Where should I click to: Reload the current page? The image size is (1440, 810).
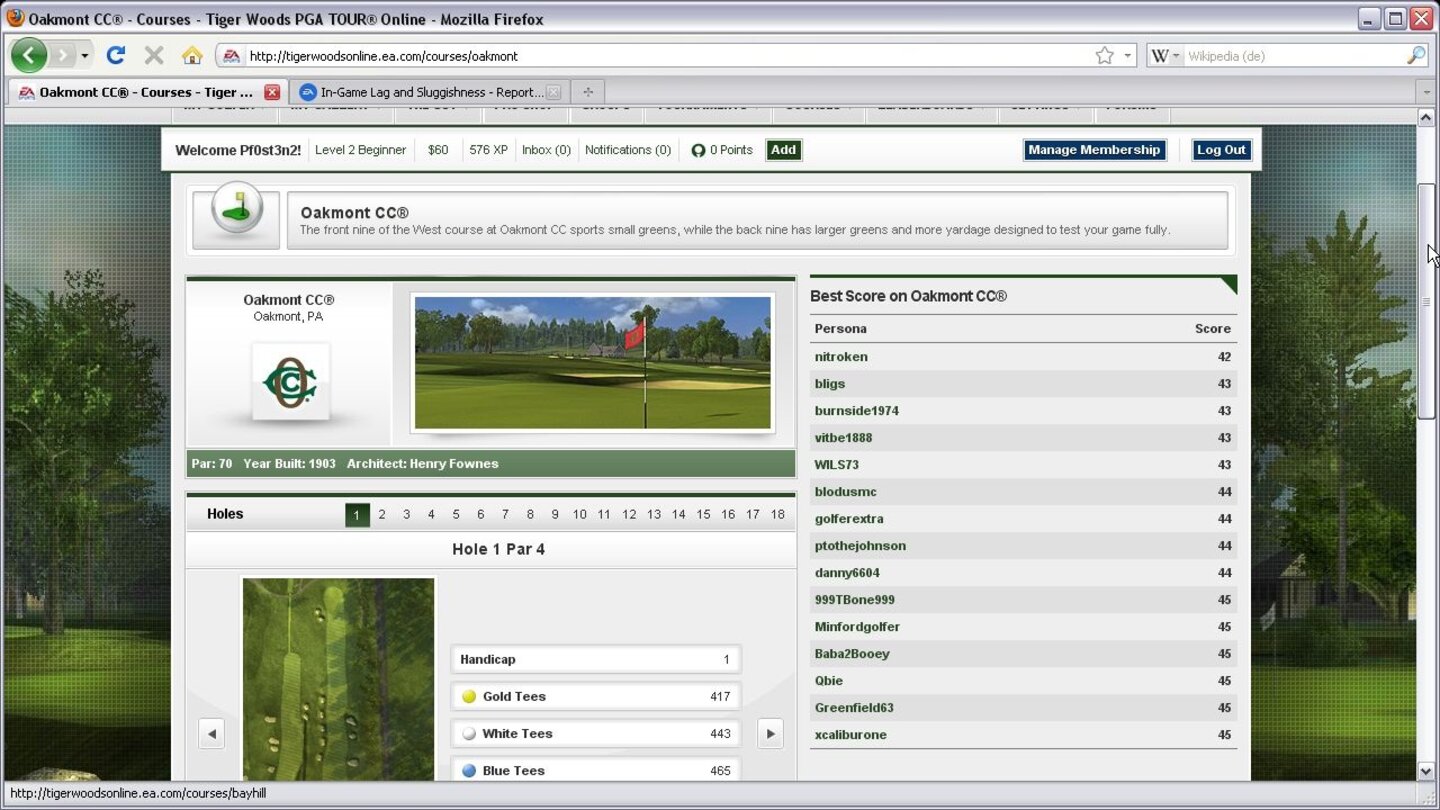pos(116,55)
